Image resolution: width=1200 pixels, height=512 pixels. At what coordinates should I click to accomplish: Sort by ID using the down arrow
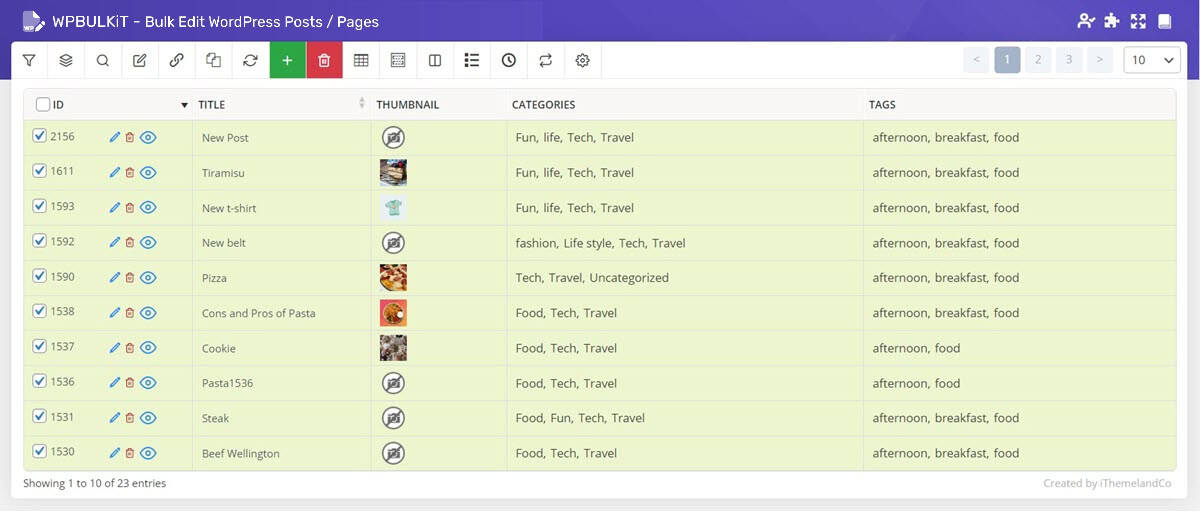[x=184, y=105]
